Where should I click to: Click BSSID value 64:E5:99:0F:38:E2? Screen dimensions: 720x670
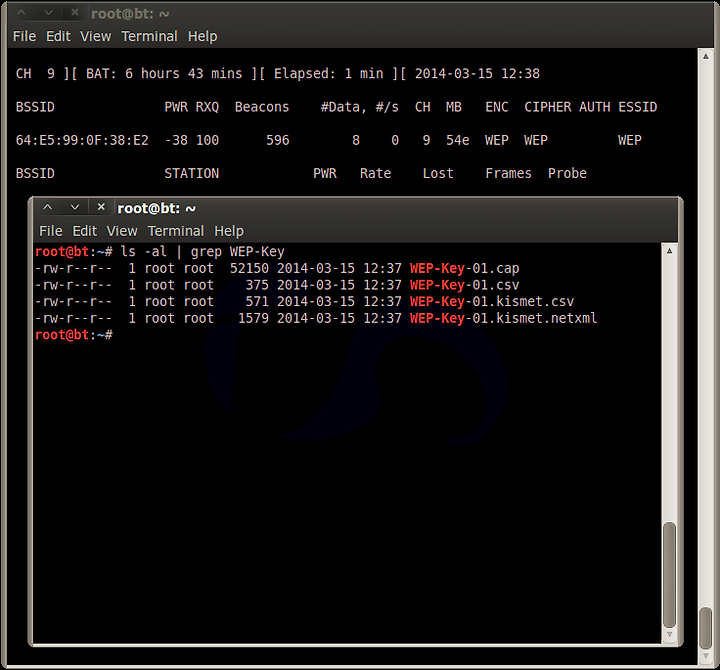82,140
